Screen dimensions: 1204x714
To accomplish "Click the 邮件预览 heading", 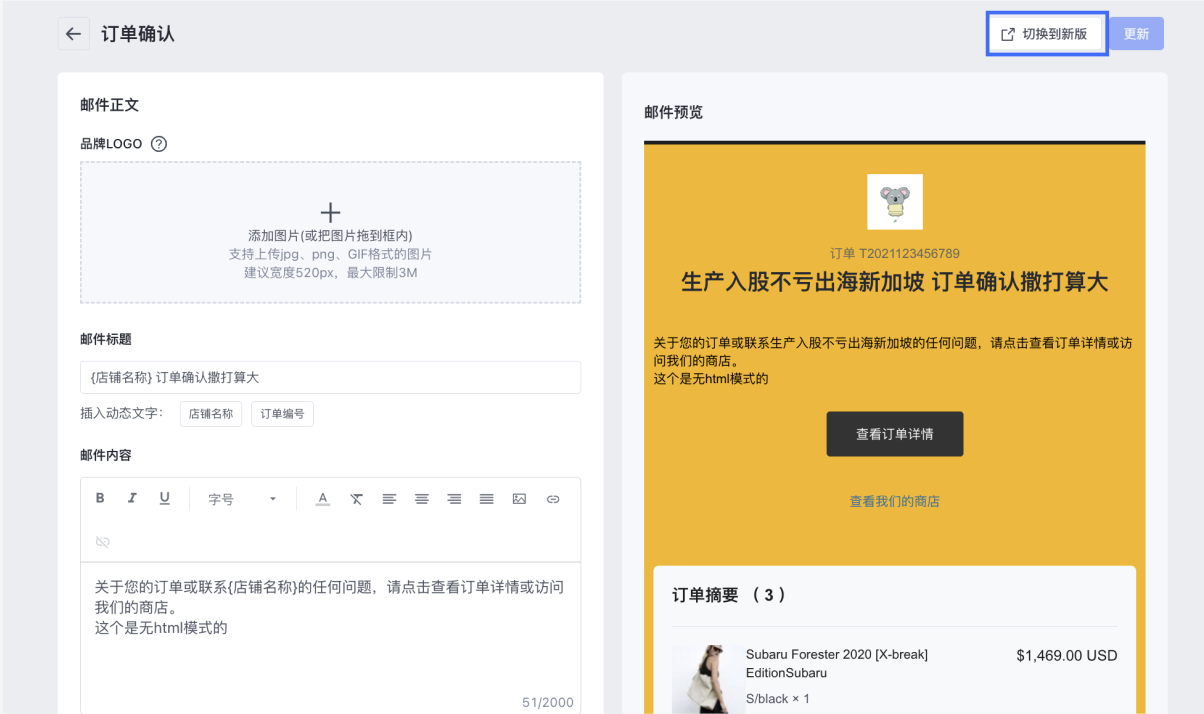I will point(674,112).
